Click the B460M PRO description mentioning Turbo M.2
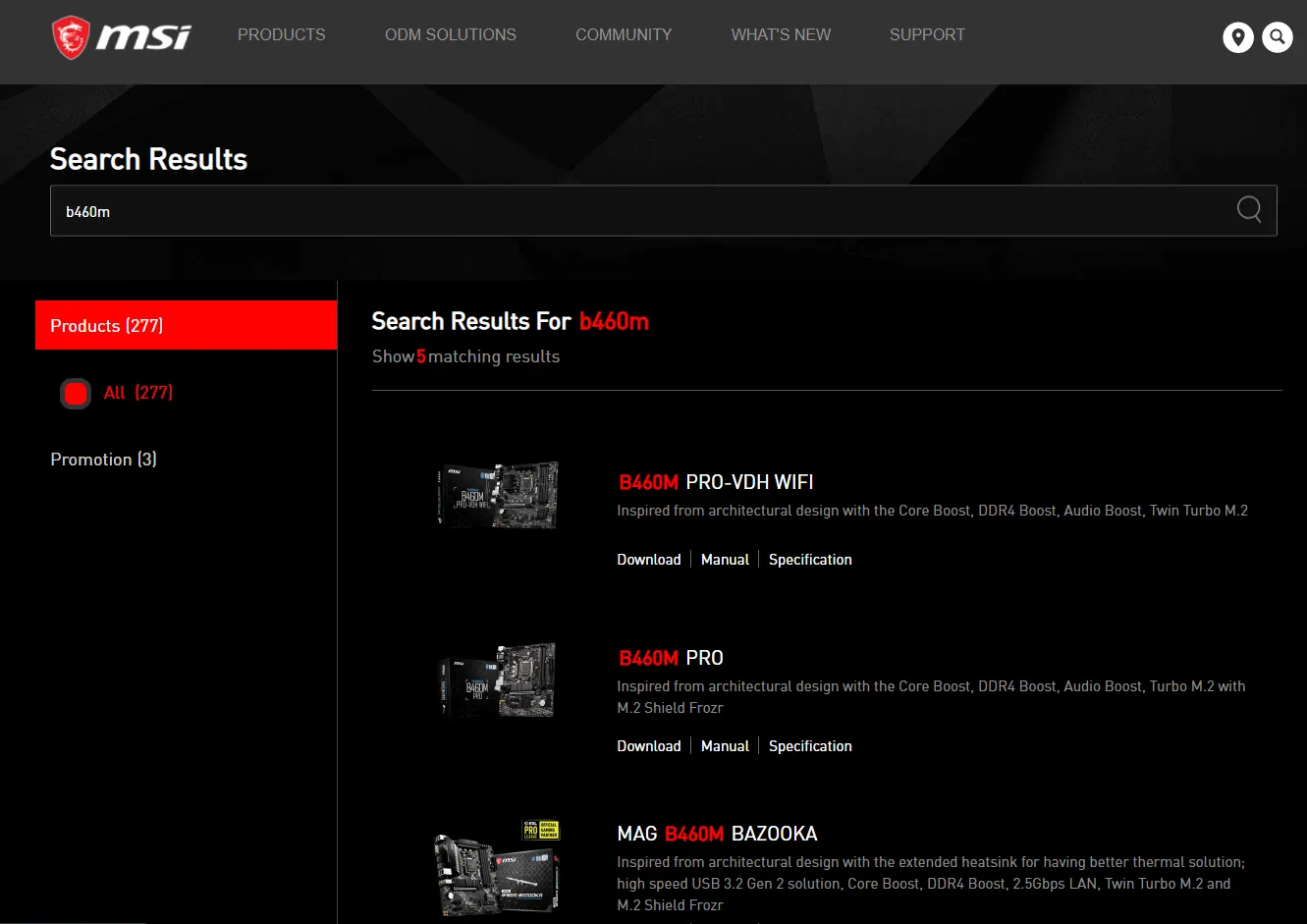 [931, 697]
